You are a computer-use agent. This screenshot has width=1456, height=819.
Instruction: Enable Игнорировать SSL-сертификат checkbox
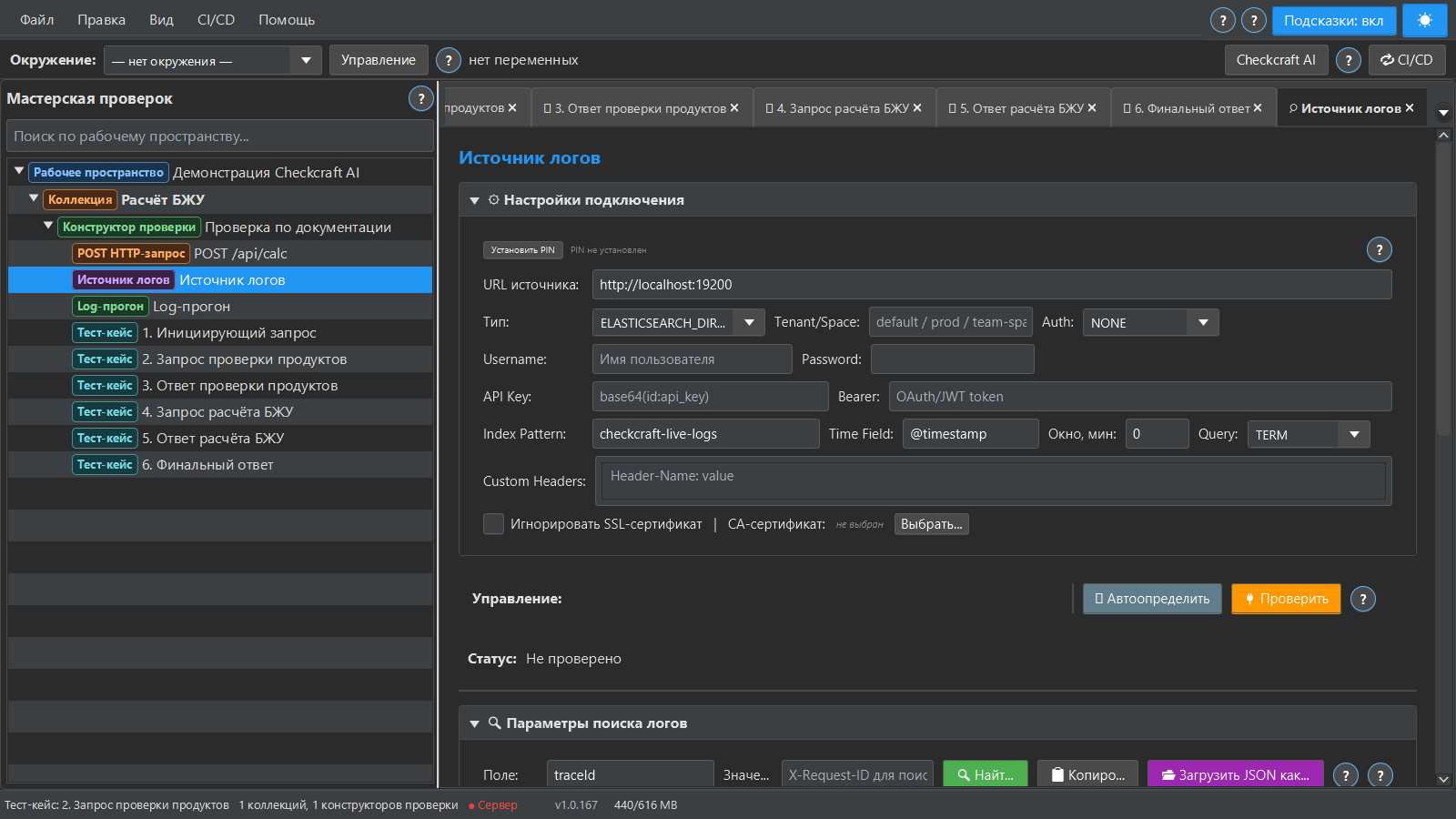pos(493,523)
